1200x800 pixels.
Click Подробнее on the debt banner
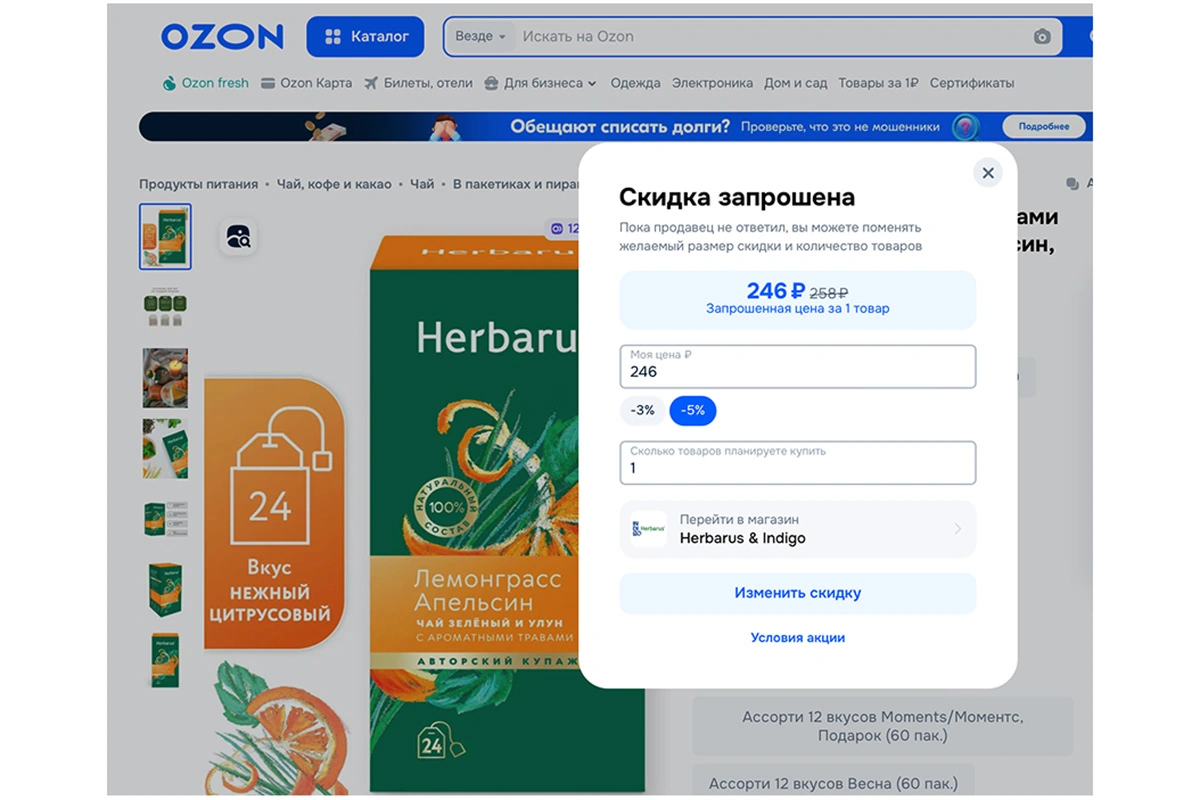(x=1044, y=127)
